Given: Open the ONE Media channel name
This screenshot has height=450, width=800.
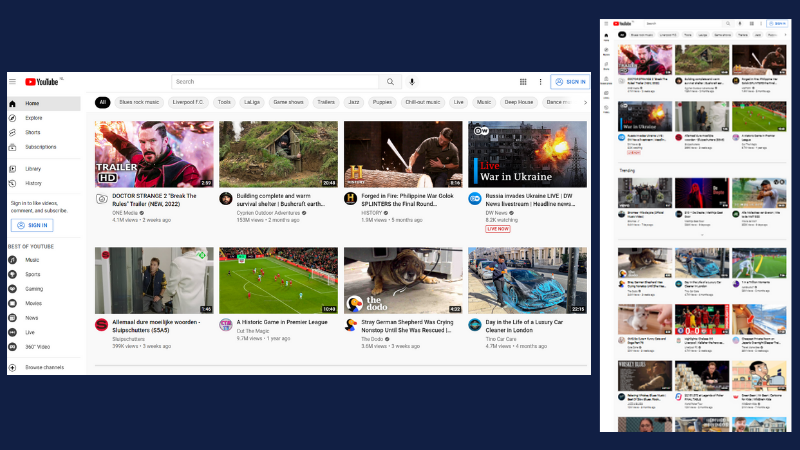Looking at the screenshot, I should [x=125, y=213].
